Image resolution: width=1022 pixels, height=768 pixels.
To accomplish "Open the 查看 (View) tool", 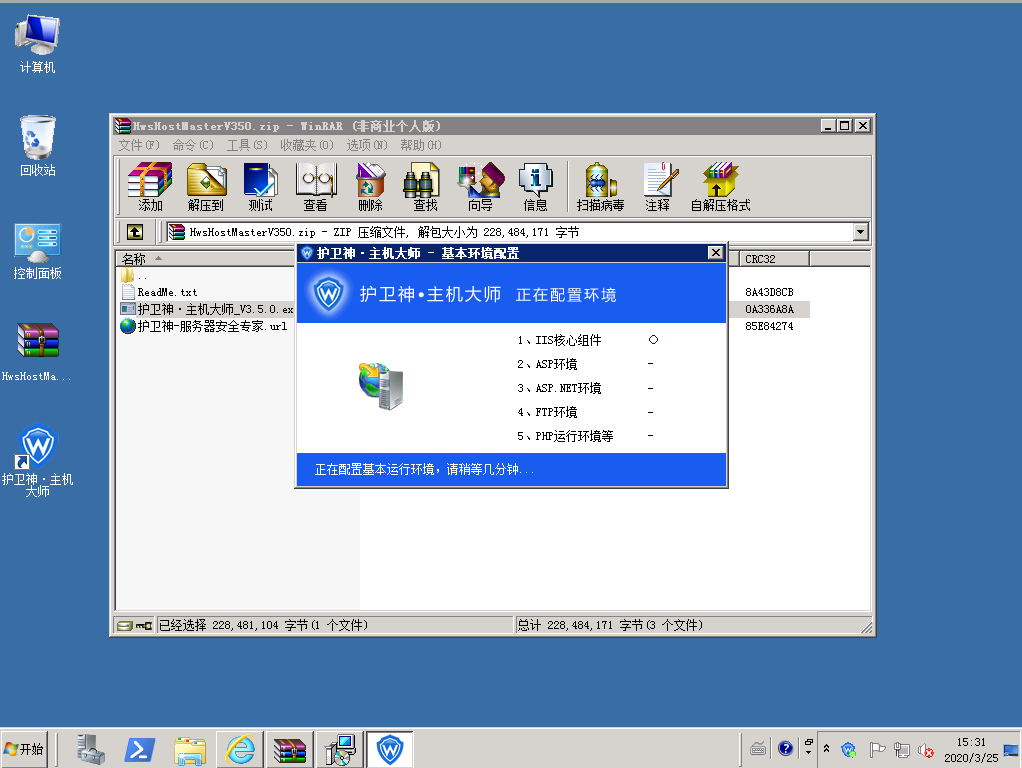I will click(x=315, y=186).
